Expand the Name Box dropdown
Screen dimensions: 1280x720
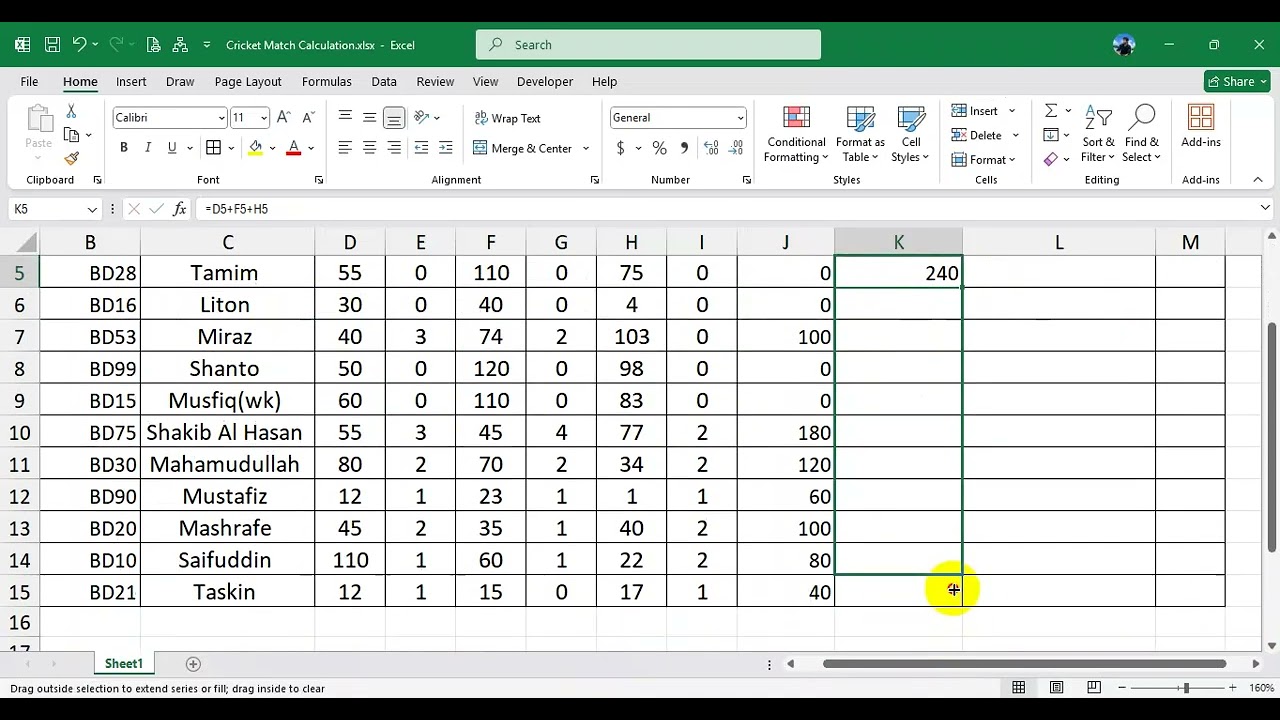tap(92, 209)
